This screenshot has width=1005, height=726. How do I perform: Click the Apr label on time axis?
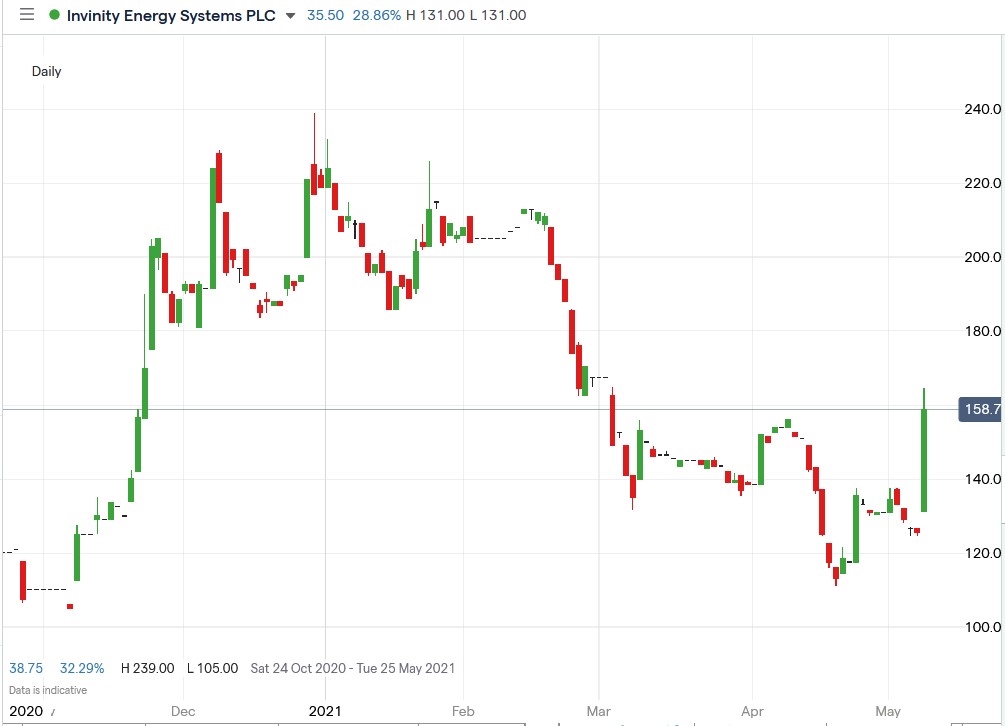click(752, 711)
